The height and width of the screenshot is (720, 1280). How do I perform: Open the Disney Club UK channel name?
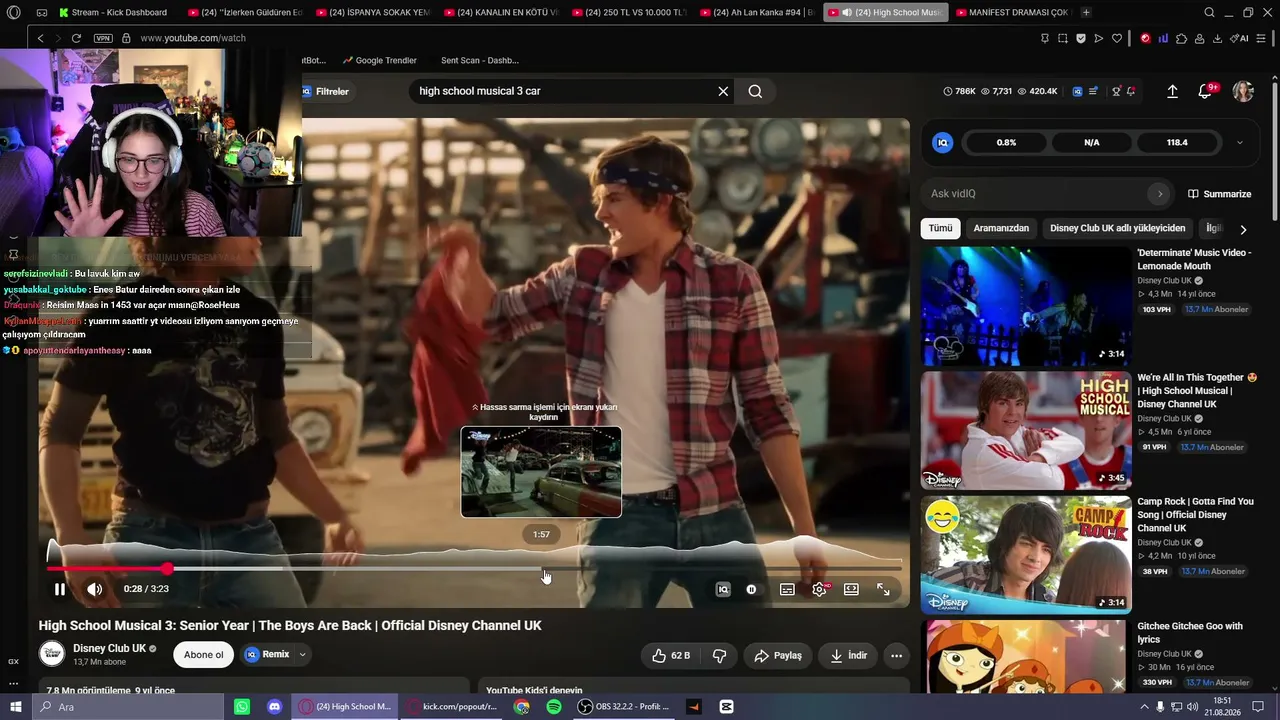tap(109, 648)
